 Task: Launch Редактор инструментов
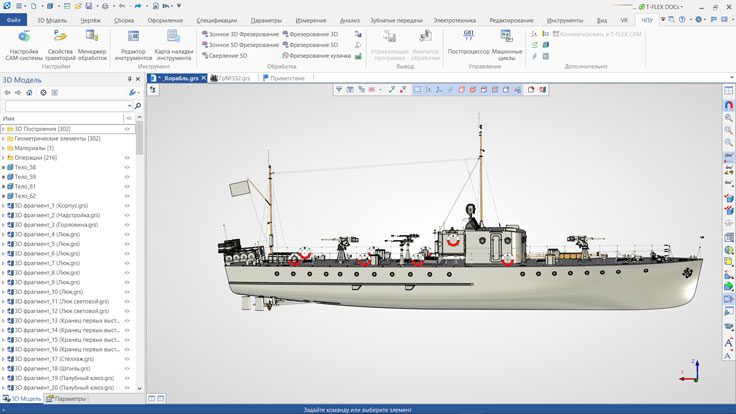(133, 45)
